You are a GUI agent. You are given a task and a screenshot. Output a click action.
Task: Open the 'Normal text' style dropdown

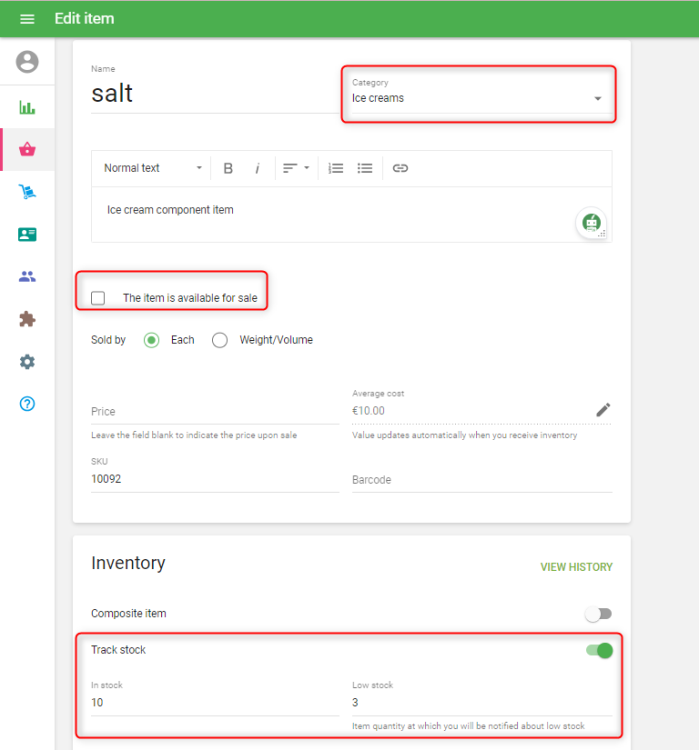pos(153,168)
